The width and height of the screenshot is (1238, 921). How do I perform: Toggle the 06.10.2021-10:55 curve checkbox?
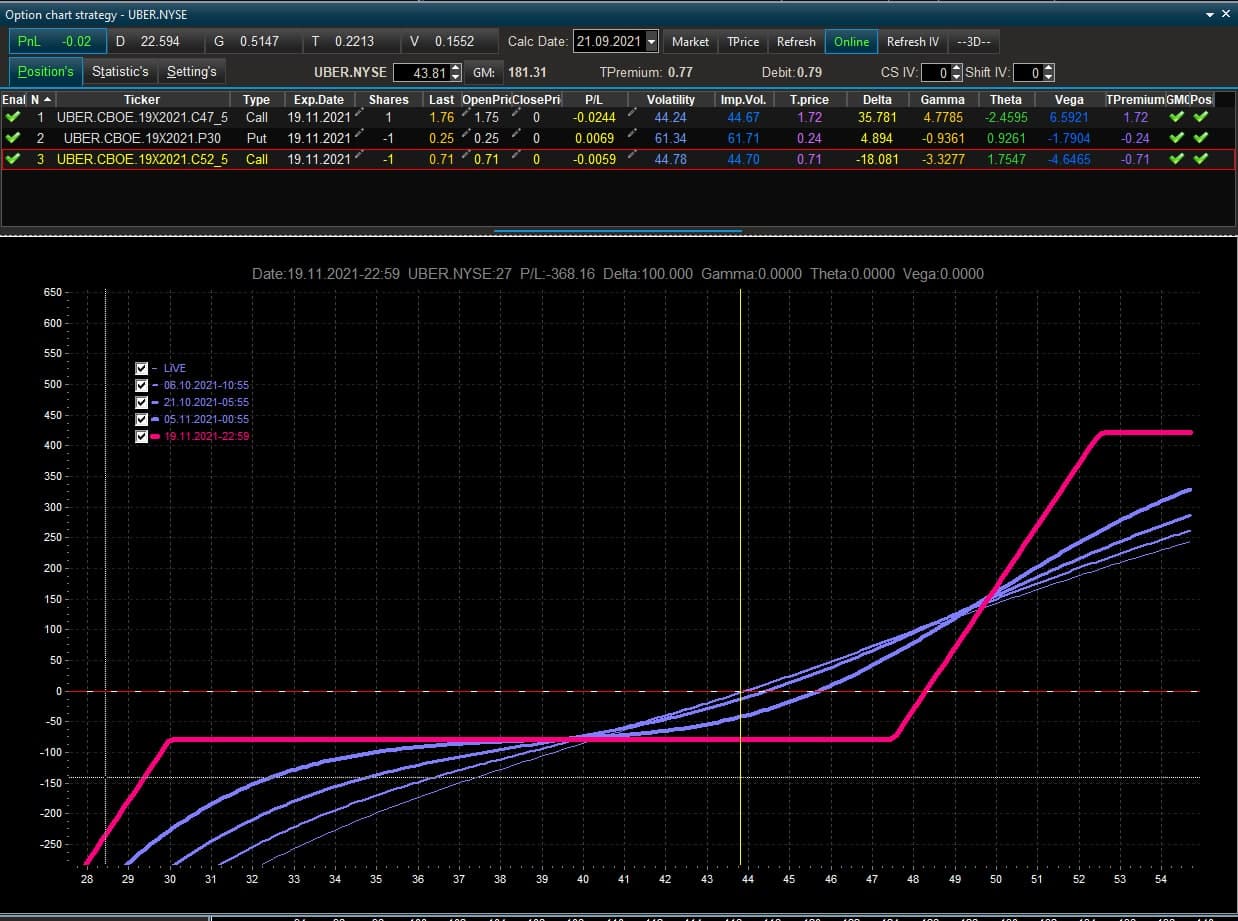point(141,385)
